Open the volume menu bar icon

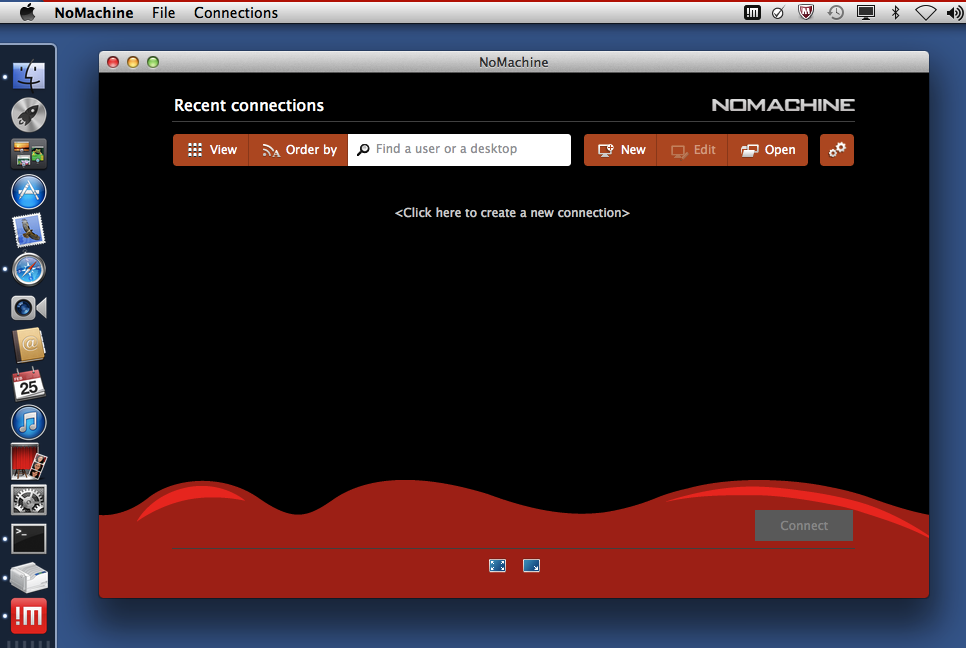pyautogui.click(x=955, y=12)
